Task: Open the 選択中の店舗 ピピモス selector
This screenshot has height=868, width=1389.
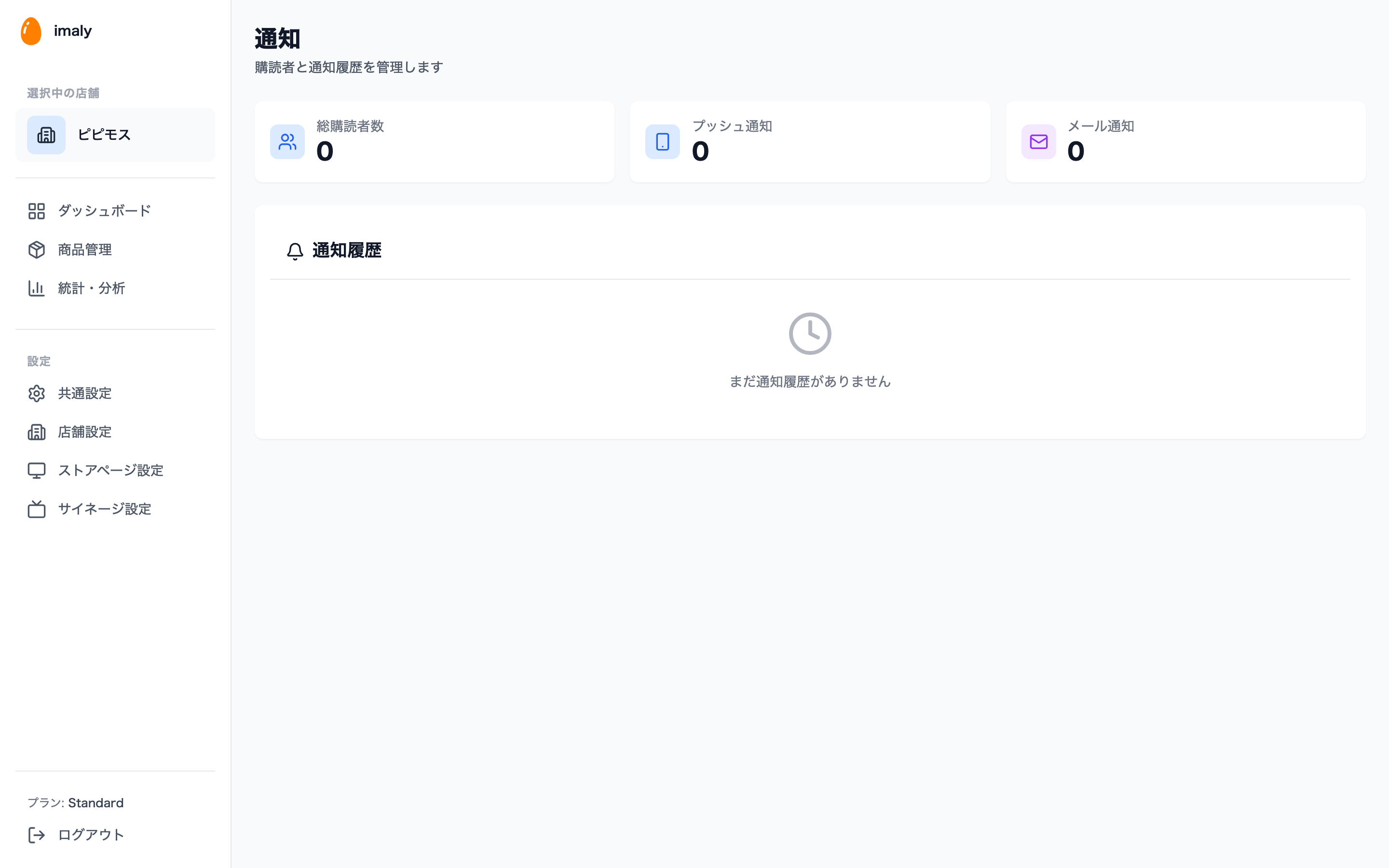Action: coord(115,136)
